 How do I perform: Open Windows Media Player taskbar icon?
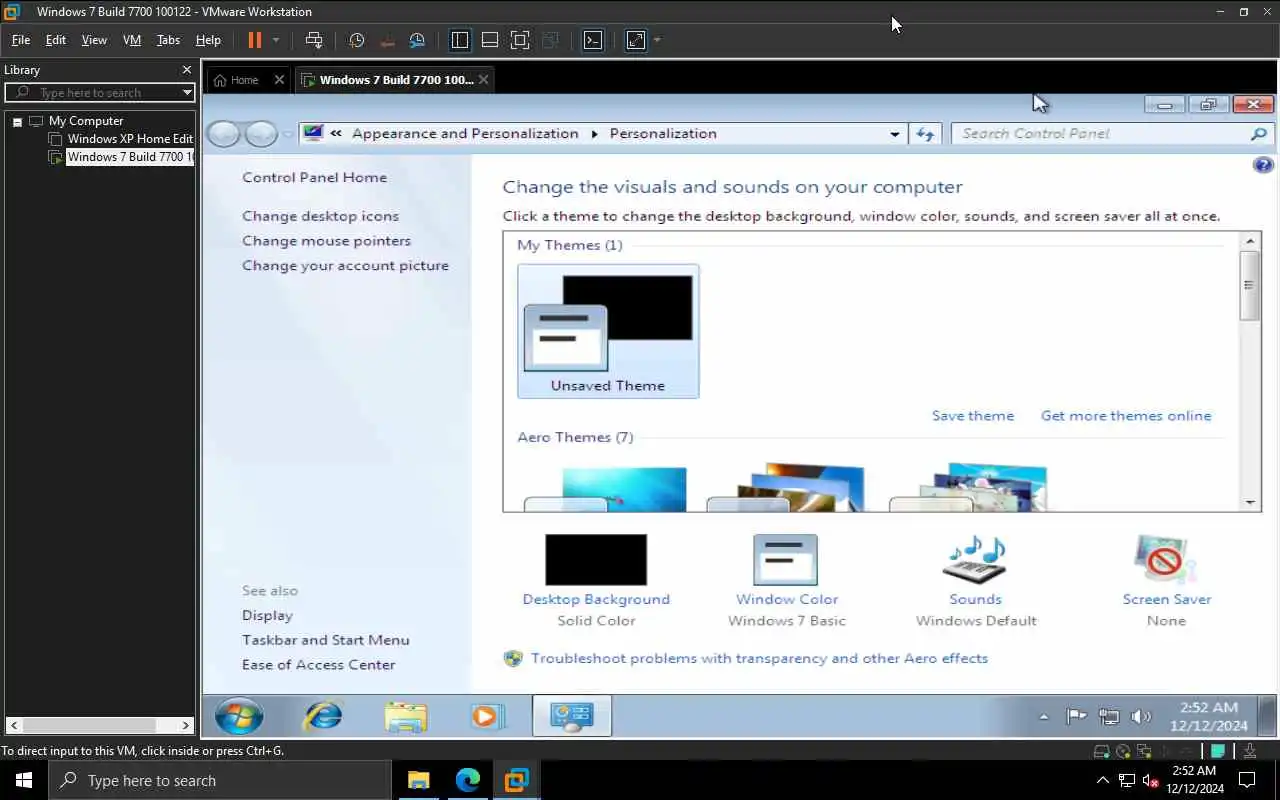pyautogui.click(x=488, y=716)
